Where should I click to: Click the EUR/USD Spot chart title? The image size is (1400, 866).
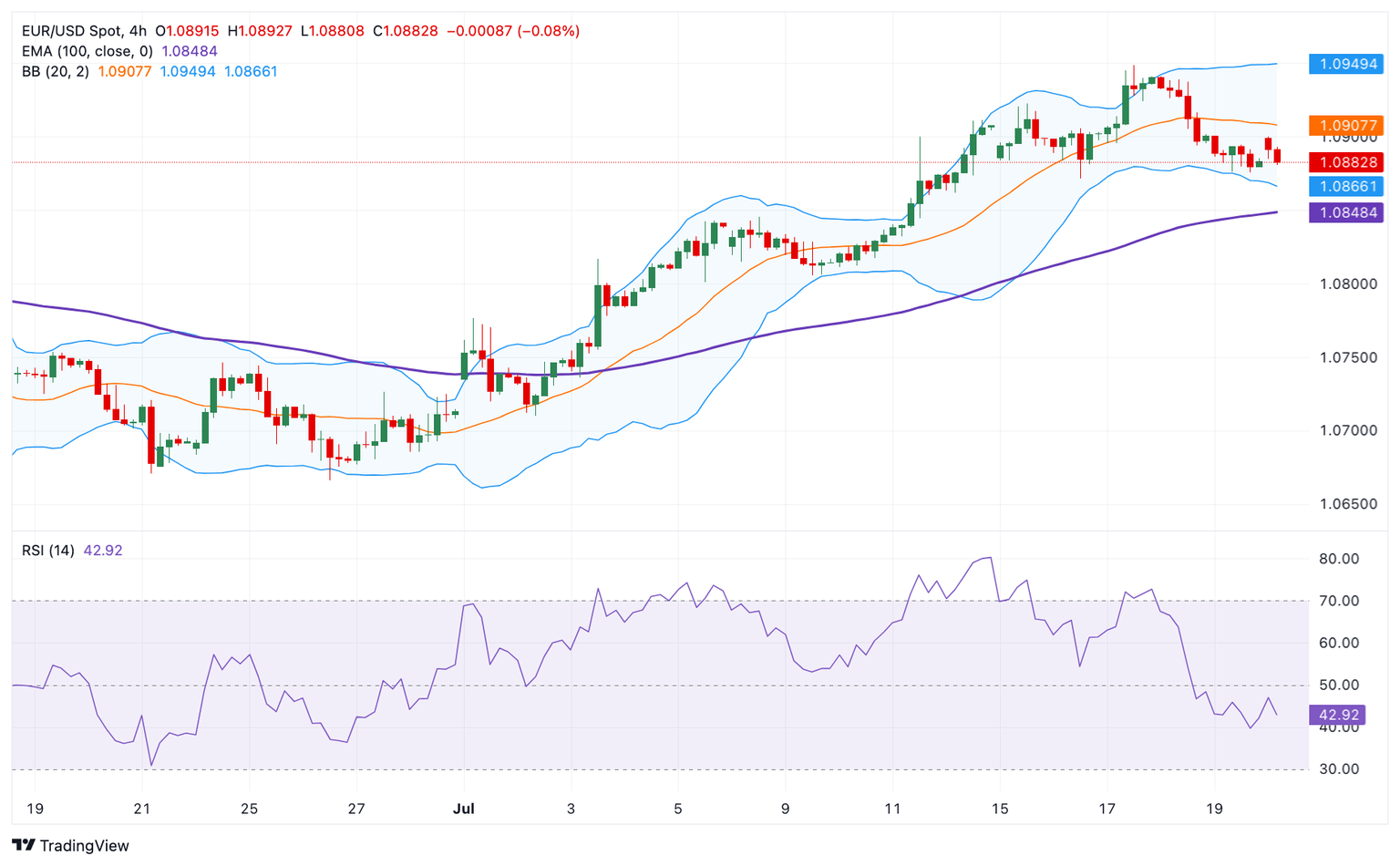pos(72,31)
